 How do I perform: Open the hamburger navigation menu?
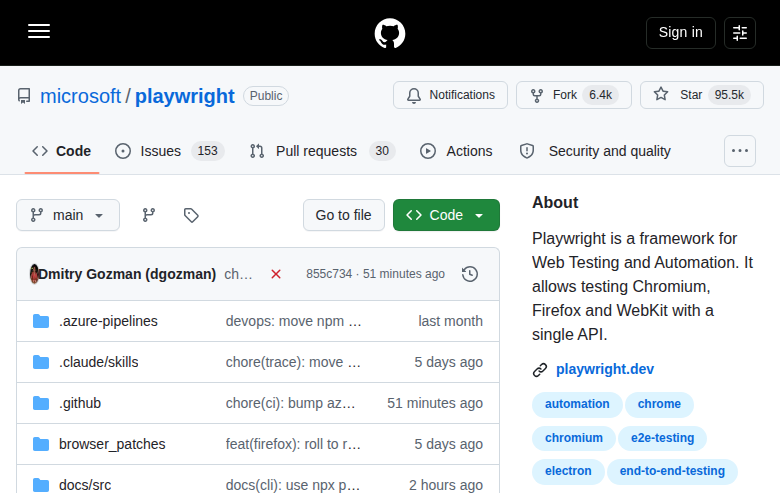(39, 31)
